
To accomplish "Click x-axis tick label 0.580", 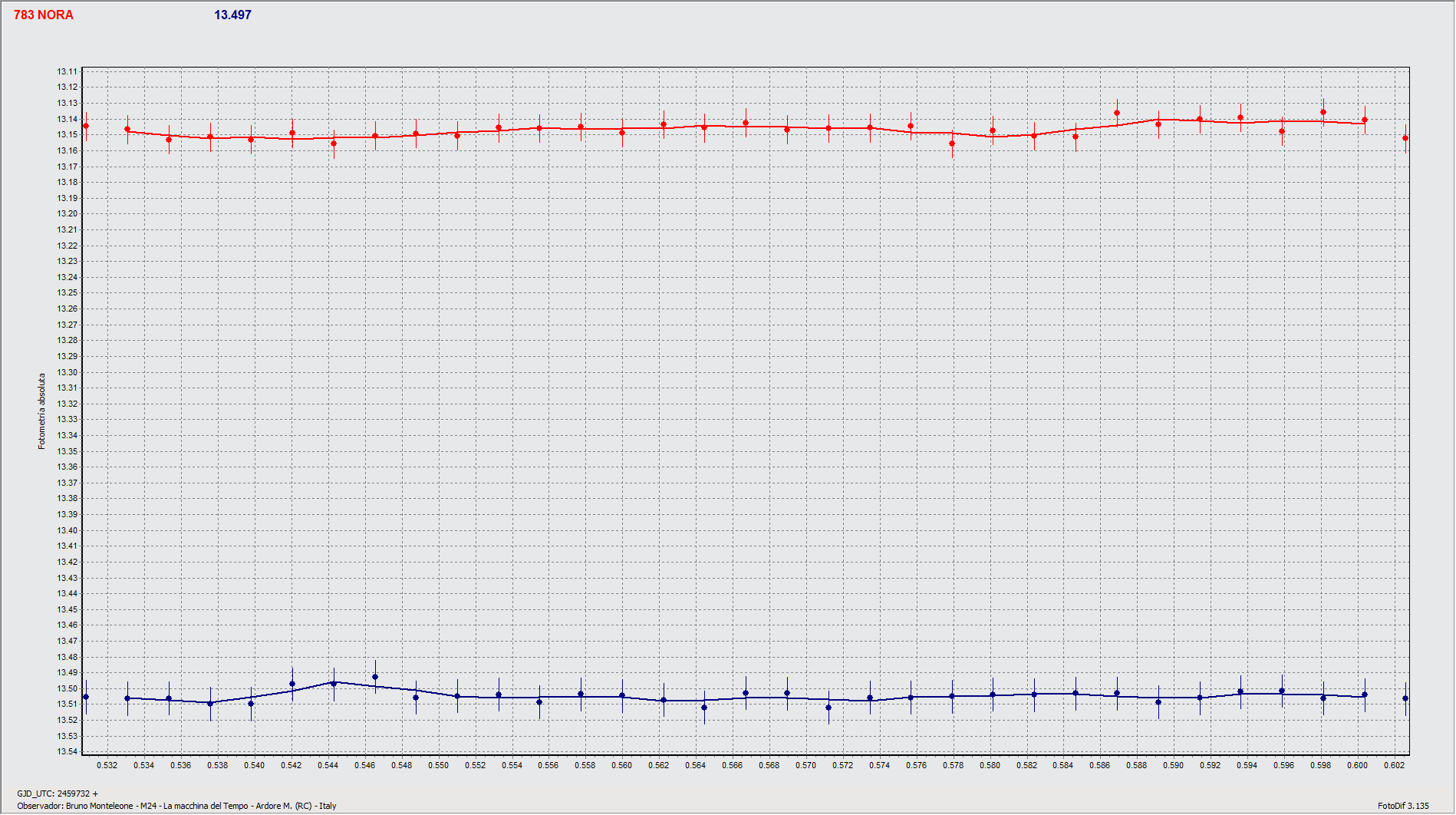I will point(990,765).
